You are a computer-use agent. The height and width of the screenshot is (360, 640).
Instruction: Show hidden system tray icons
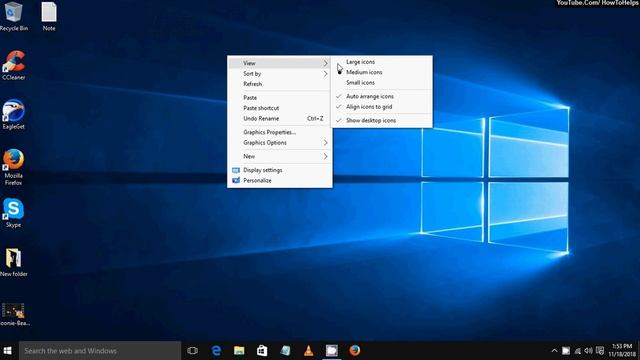pyautogui.click(x=554, y=351)
